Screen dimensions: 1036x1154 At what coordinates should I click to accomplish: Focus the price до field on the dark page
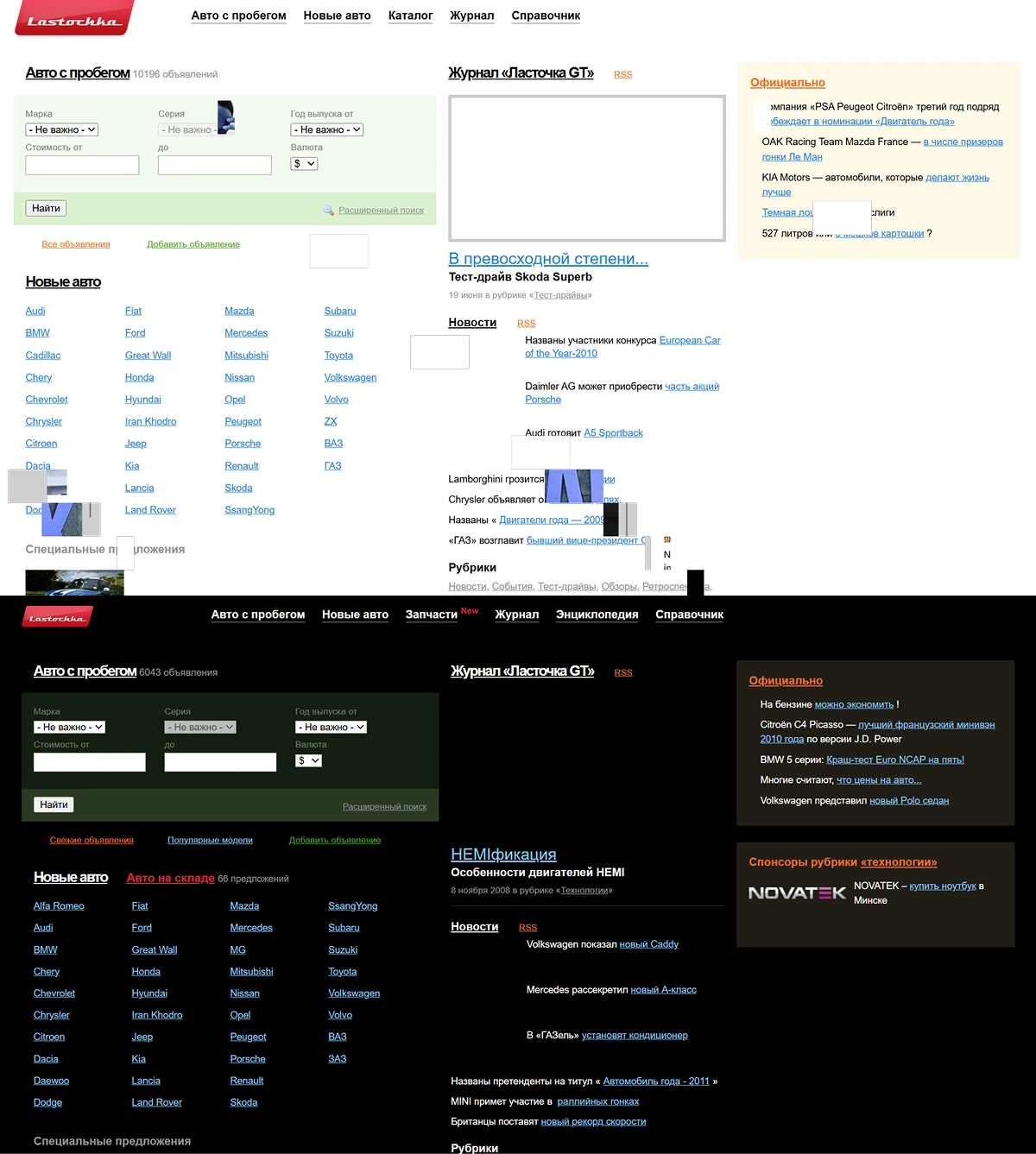coord(220,762)
